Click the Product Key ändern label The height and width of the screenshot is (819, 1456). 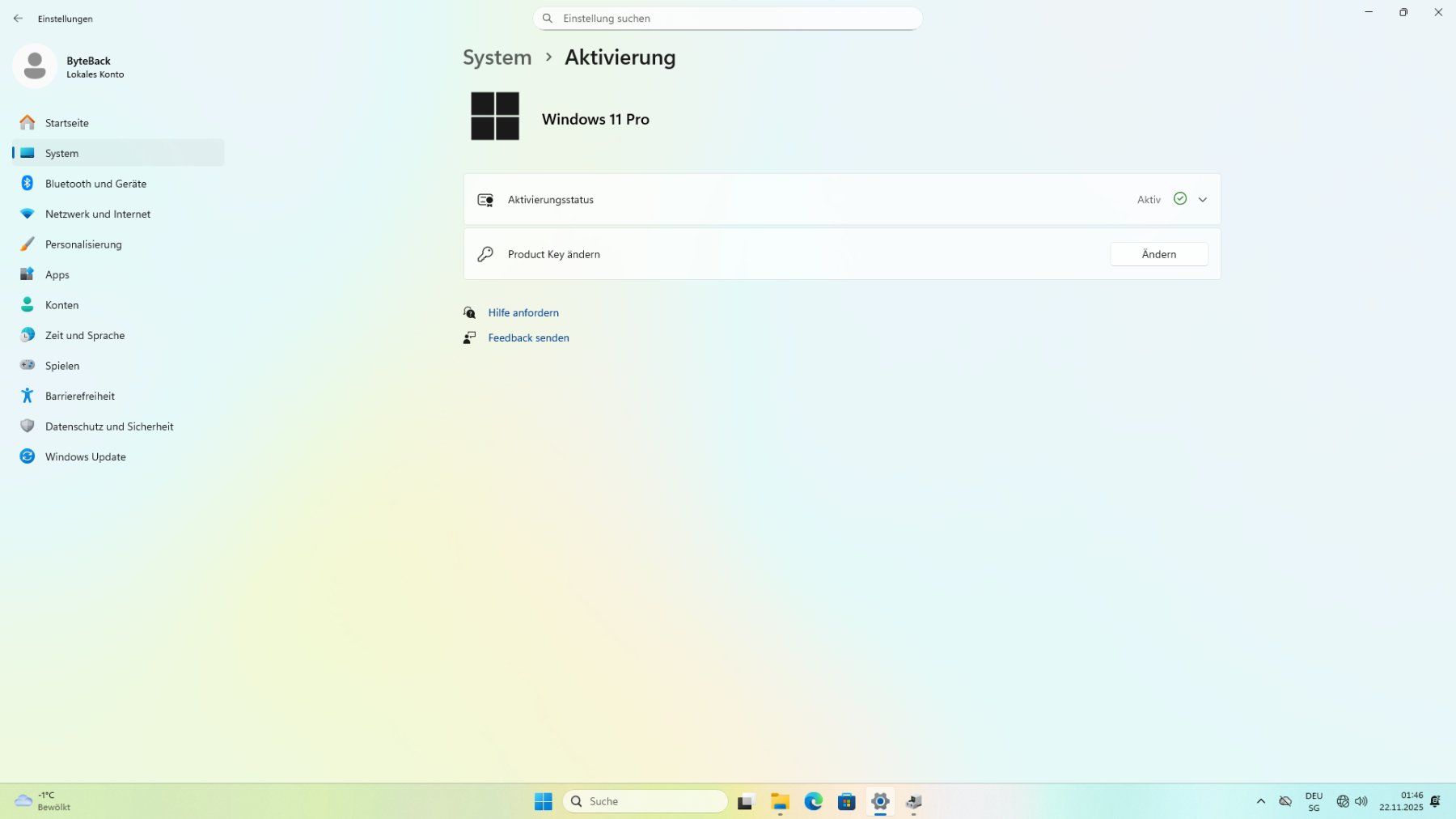[553, 254]
